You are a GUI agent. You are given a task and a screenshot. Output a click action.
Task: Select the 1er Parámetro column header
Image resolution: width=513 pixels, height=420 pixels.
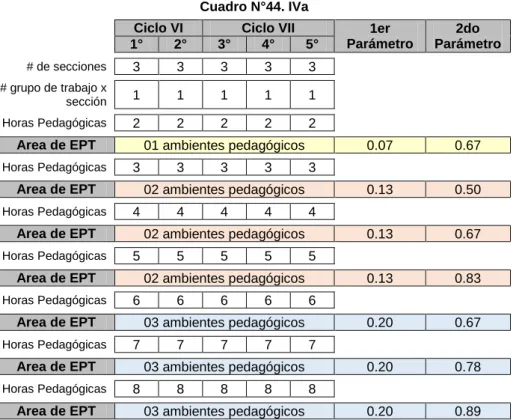click(x=380, y=36)
